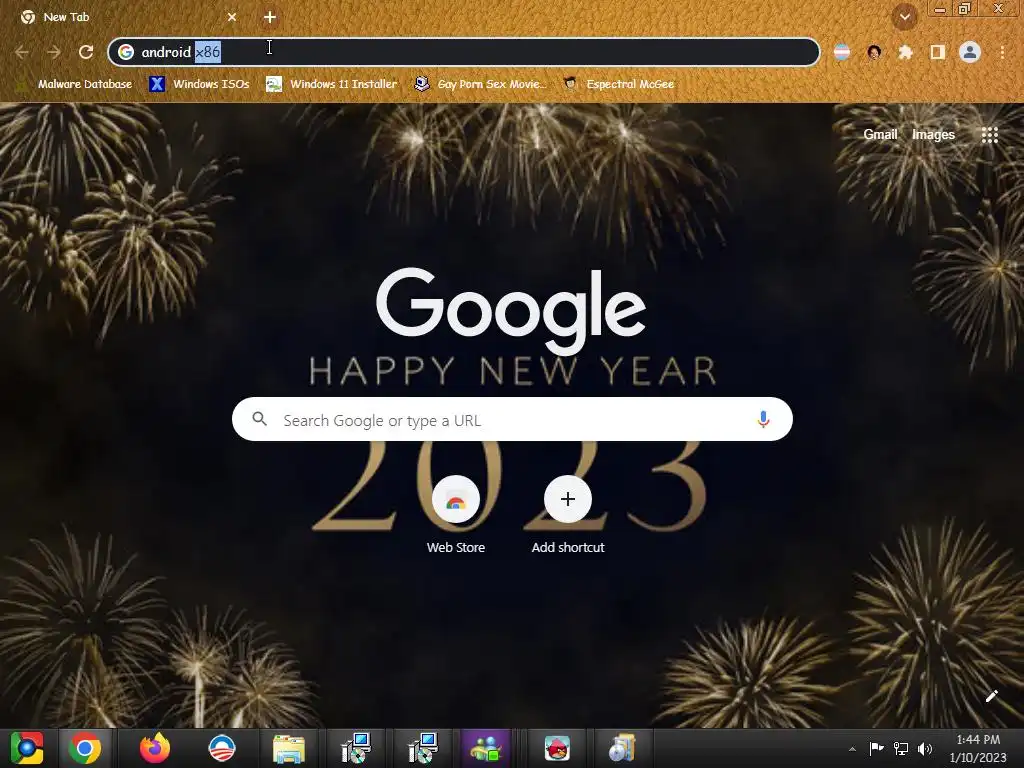Screen dimensions: 1024x768
Task: Open the Windows ISOs bookmark
Action: click(199, 84)
